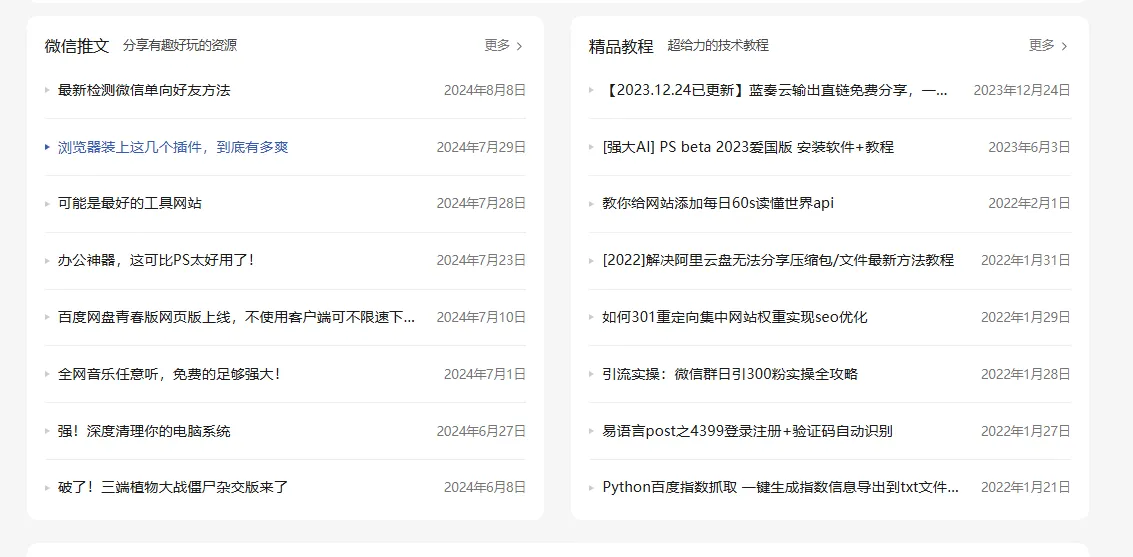The image size is (1133, 557).
Task: Click date 2023年12月24日
Action: click(x=1022, y=90)
